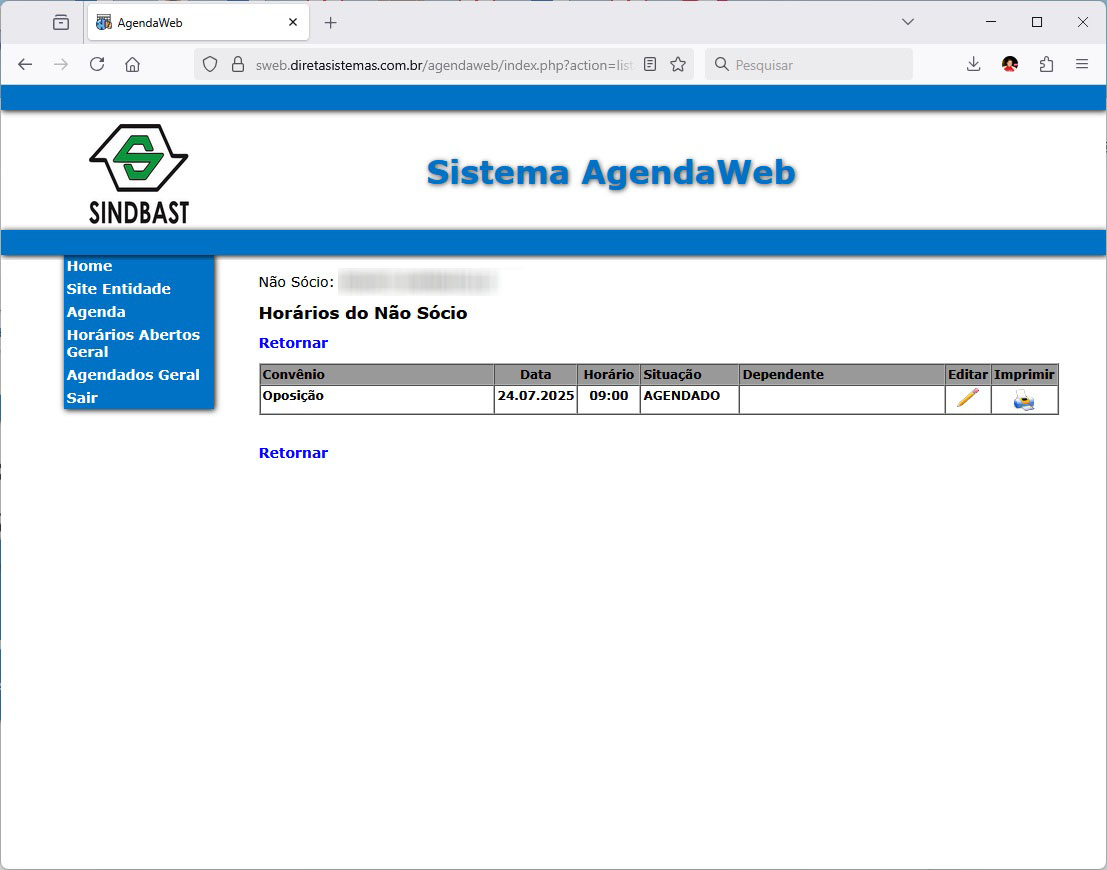Toggle reader view icon in address bar
This screenshot has width=1107, height=870.
pyautogui.click(x=650, y=65)
